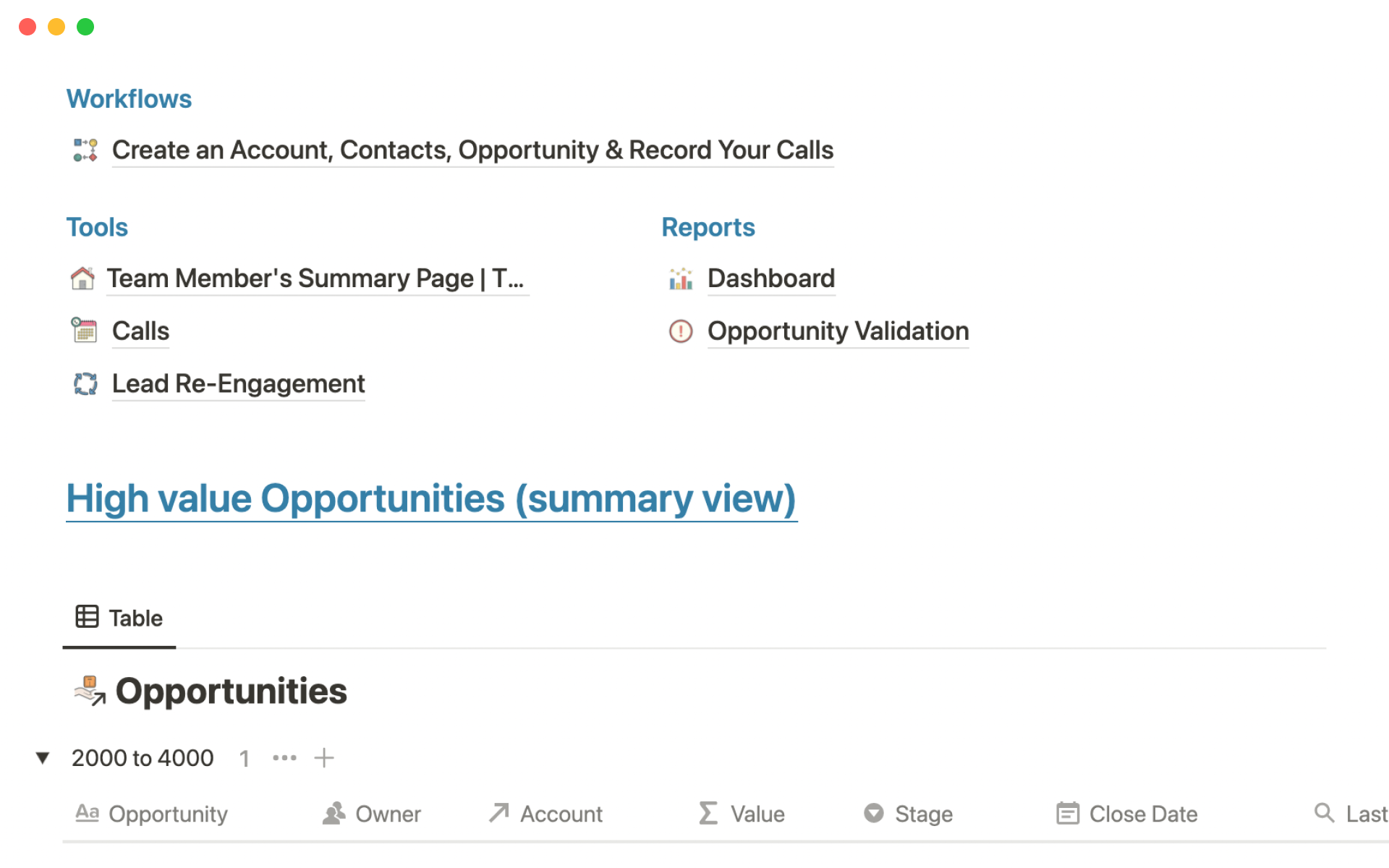Open the Dashboard report page link

[770, 278]
